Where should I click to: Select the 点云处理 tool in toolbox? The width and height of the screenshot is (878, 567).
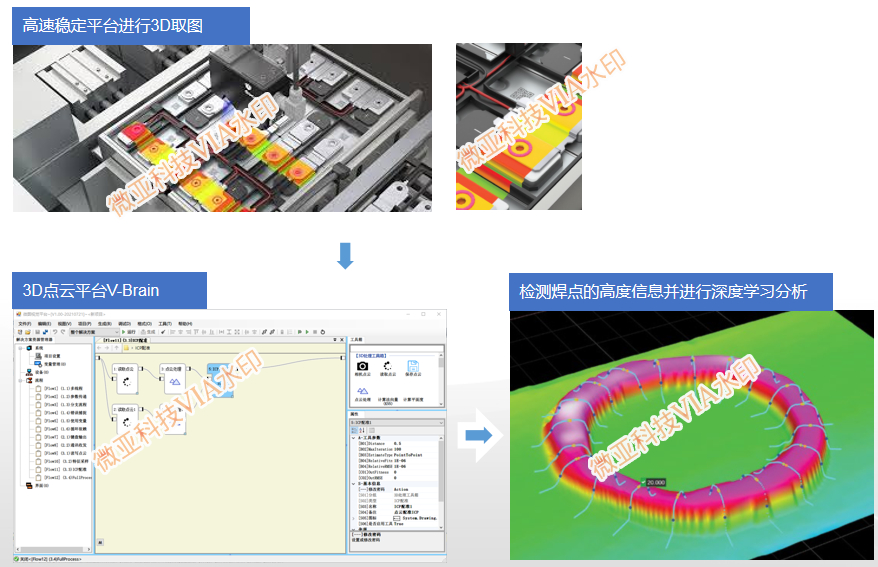[x=362, y=392]
